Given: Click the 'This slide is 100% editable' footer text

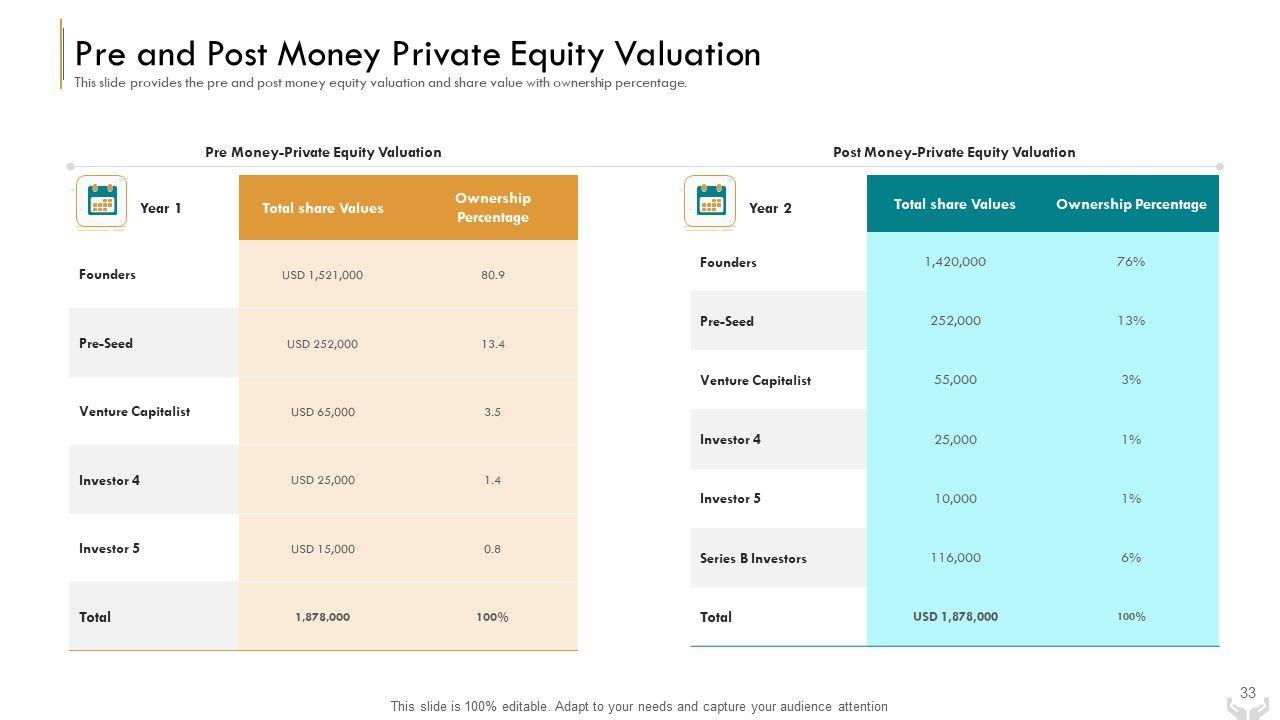Looking at the screenshot, I should click(x=639, y=707).
